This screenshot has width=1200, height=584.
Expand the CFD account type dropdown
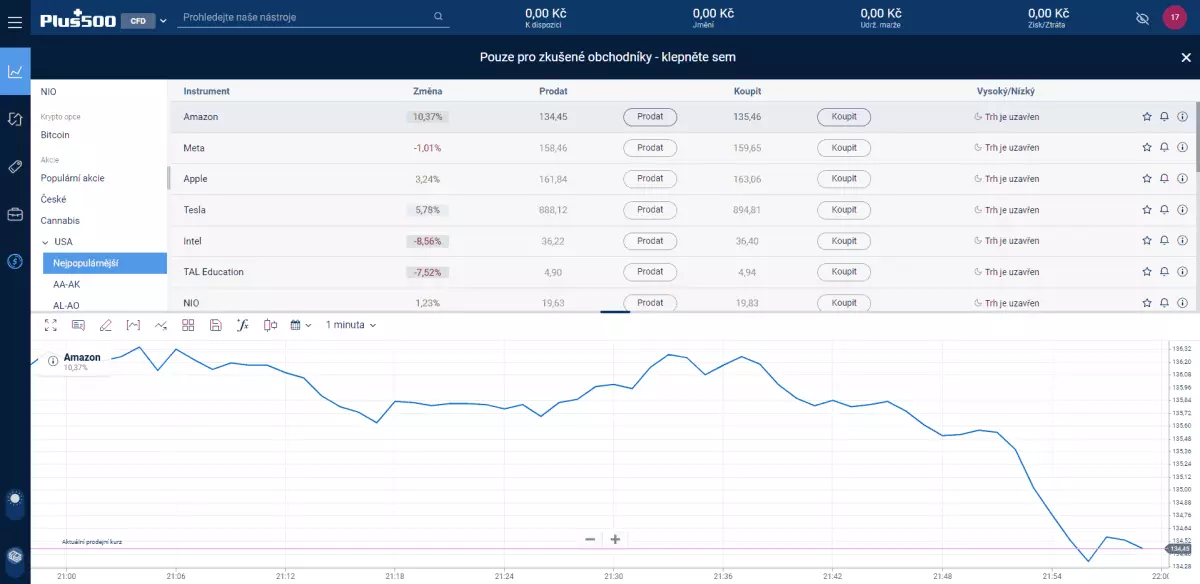pyautogui.click(x=144, y=20)
